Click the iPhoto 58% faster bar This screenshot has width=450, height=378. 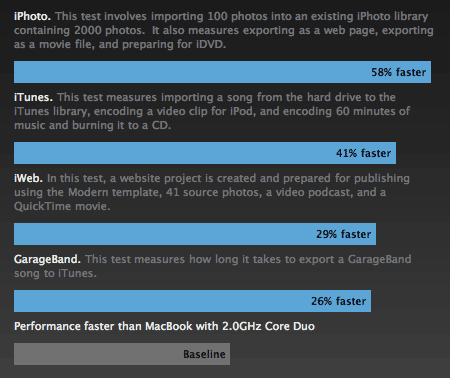[222, 72]
